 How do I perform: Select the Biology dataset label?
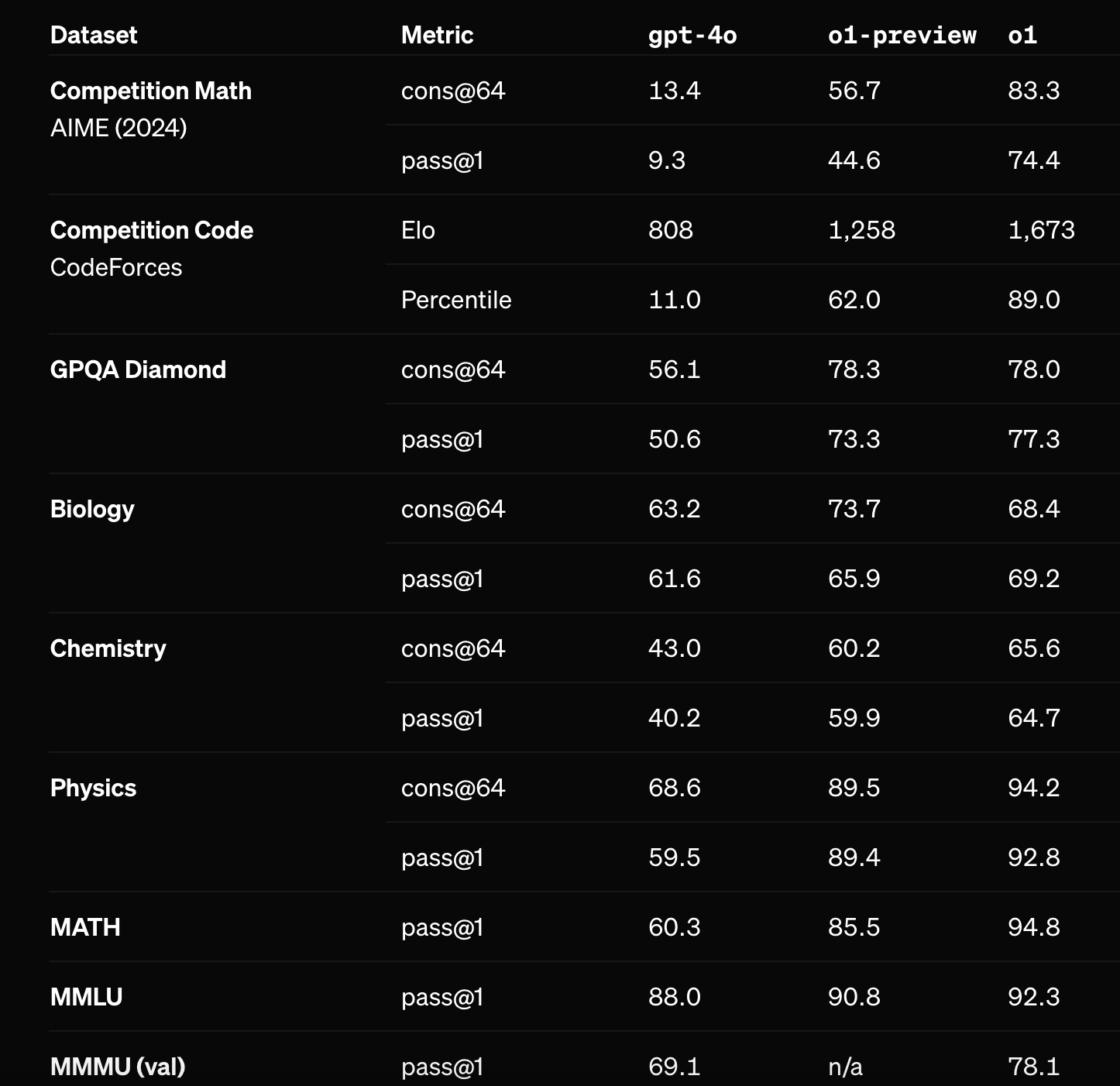click(92, 509)
